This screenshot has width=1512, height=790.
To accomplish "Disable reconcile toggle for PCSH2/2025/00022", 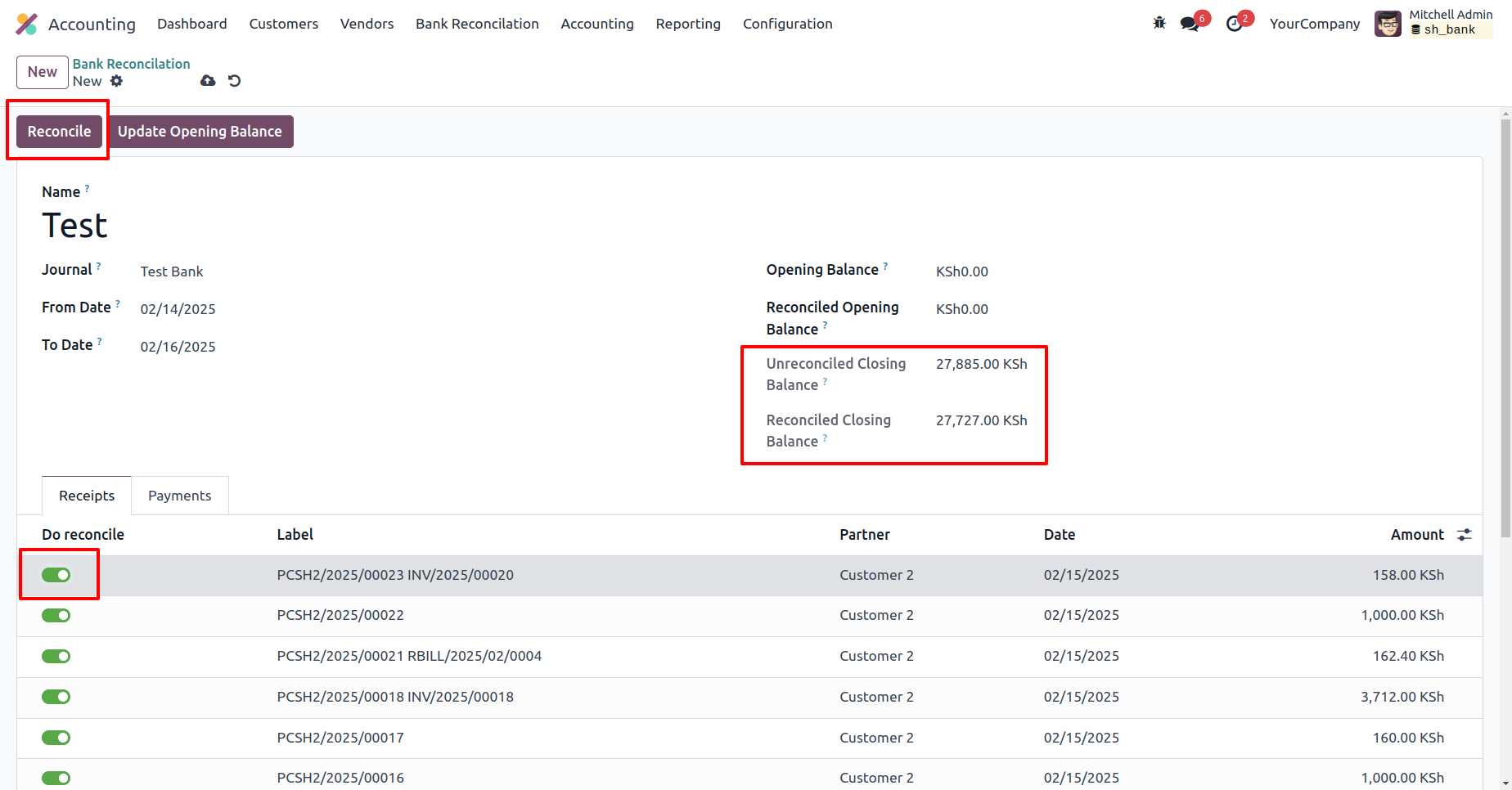I will pyautogui.click(x=56, y=616).
